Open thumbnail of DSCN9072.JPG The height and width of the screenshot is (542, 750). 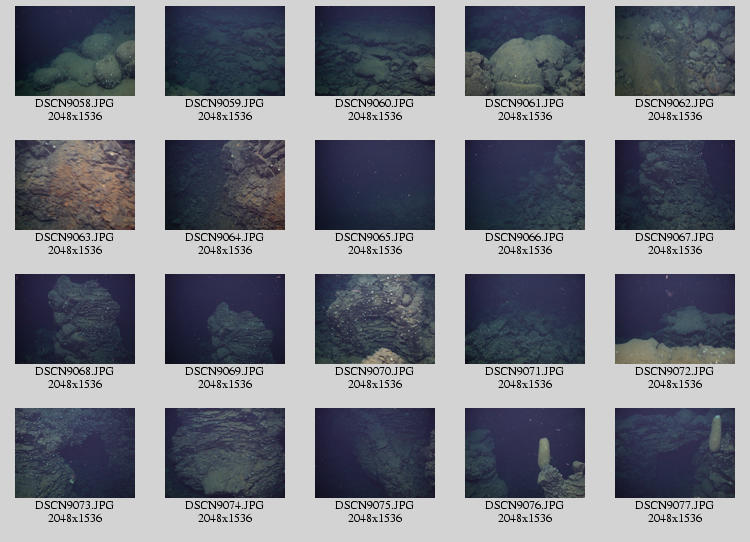point(675,319)
